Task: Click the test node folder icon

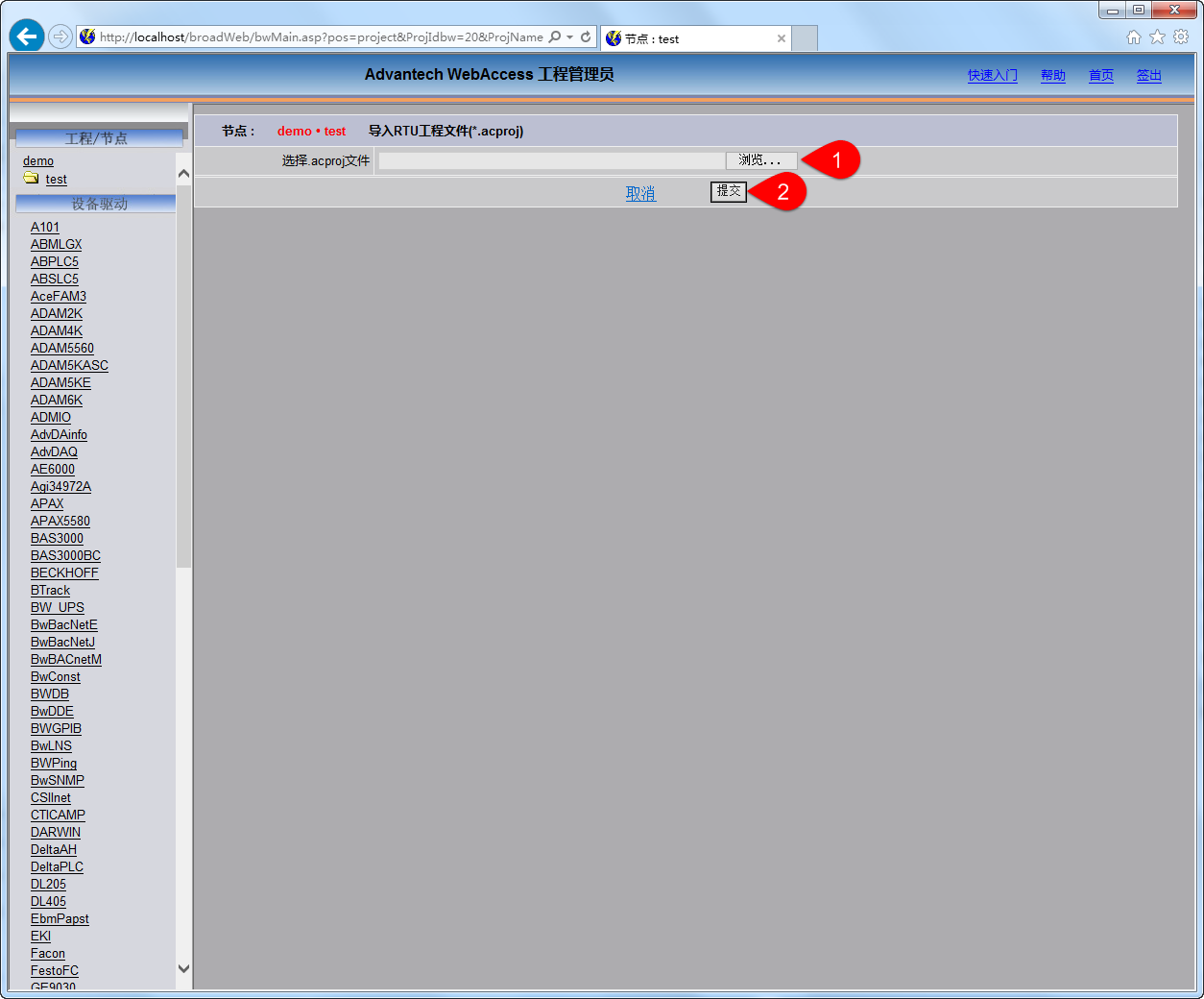Action: tap(32, 179)
